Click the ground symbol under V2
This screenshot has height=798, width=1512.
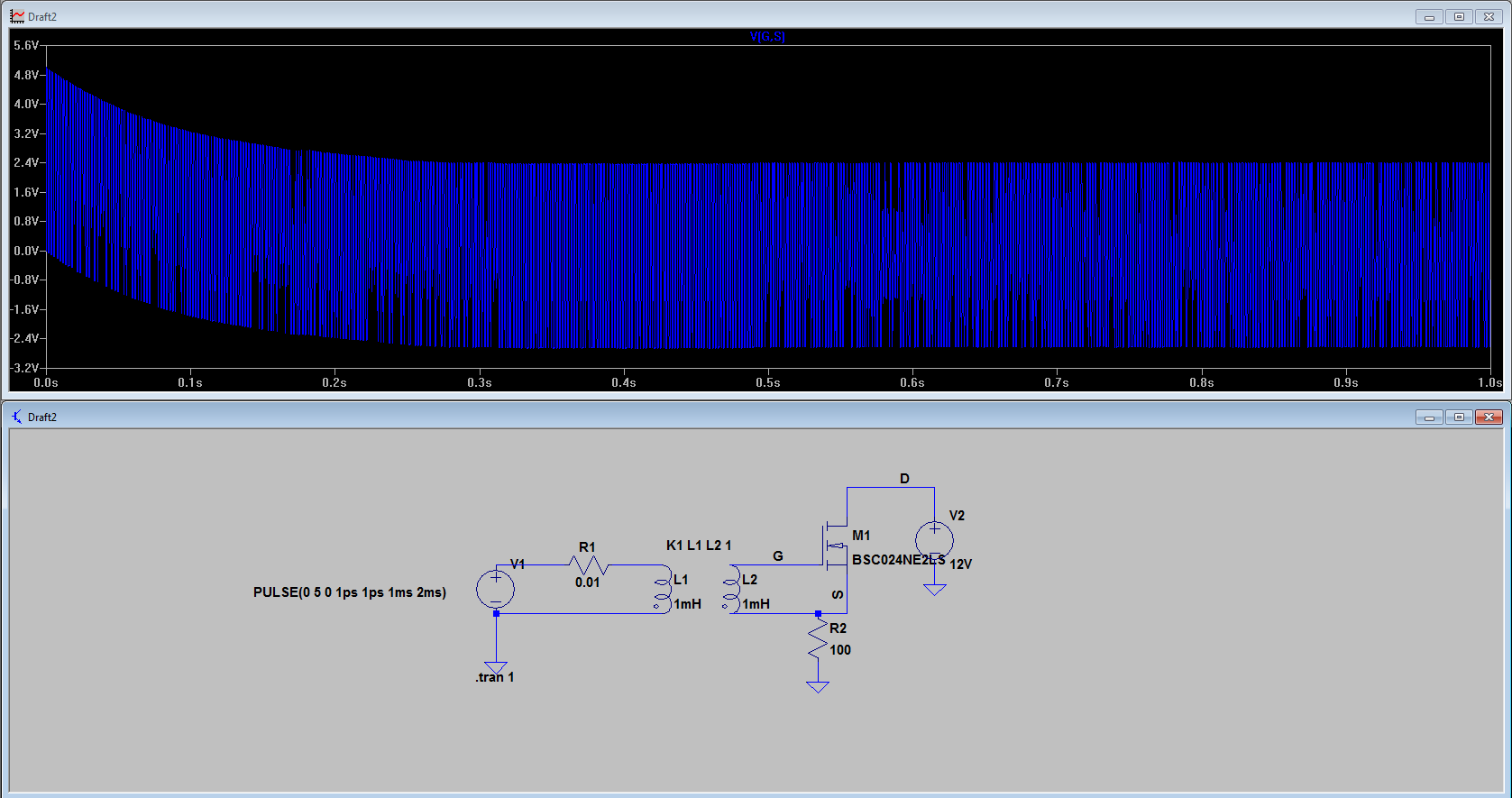[x=935, y=590]
